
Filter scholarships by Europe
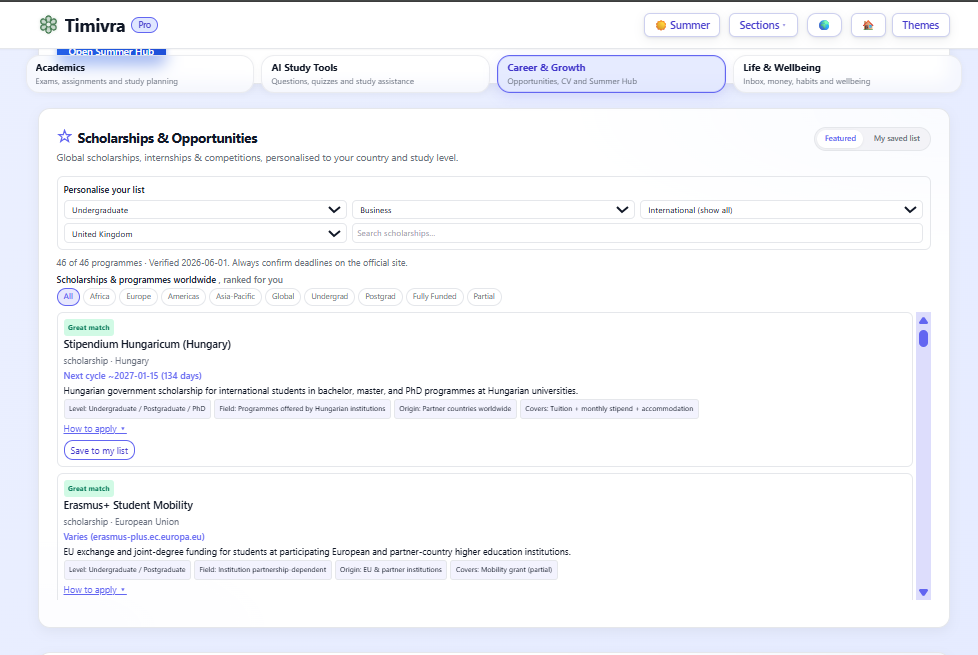click(138, 296)
